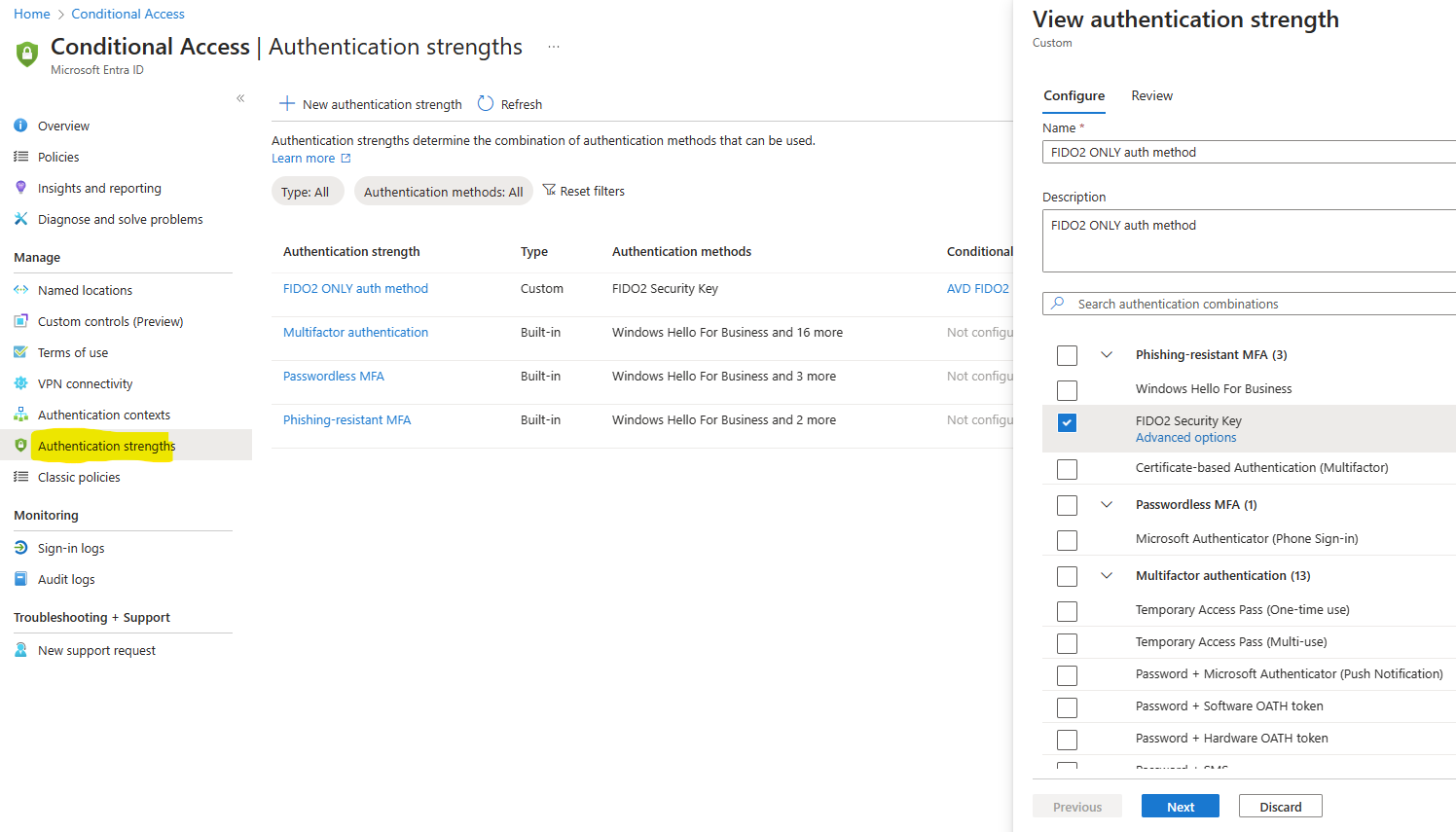This screenshot has width=1456, height=832.
Task: Open the Multifactor authentication strength link
Action: click(x=355, y=333)
